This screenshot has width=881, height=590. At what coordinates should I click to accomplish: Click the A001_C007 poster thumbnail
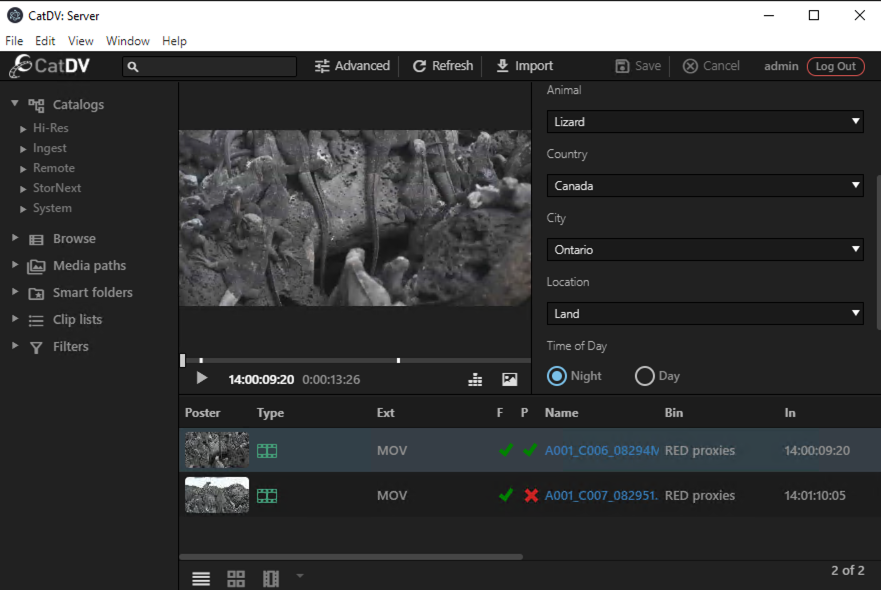217,495
